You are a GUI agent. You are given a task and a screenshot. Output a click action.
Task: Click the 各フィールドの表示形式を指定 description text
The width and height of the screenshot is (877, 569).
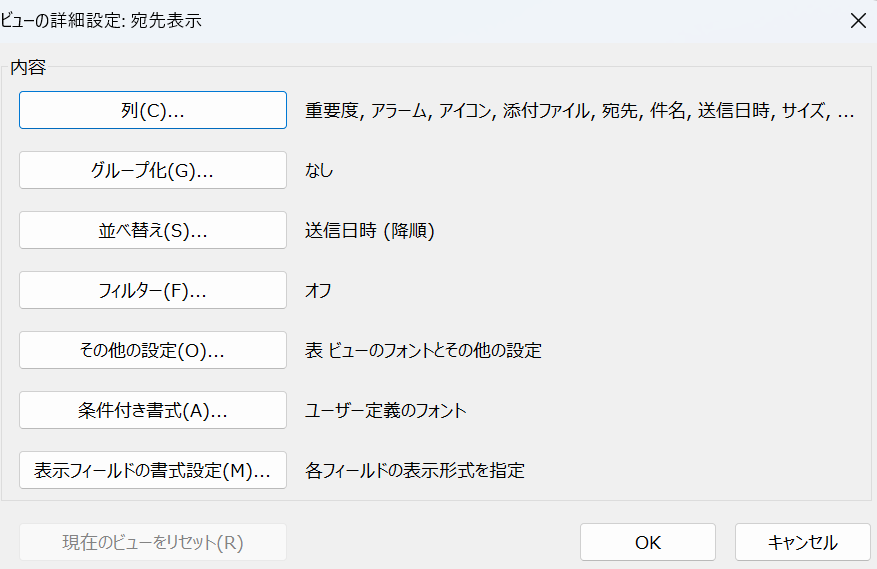tap(414, 471)
